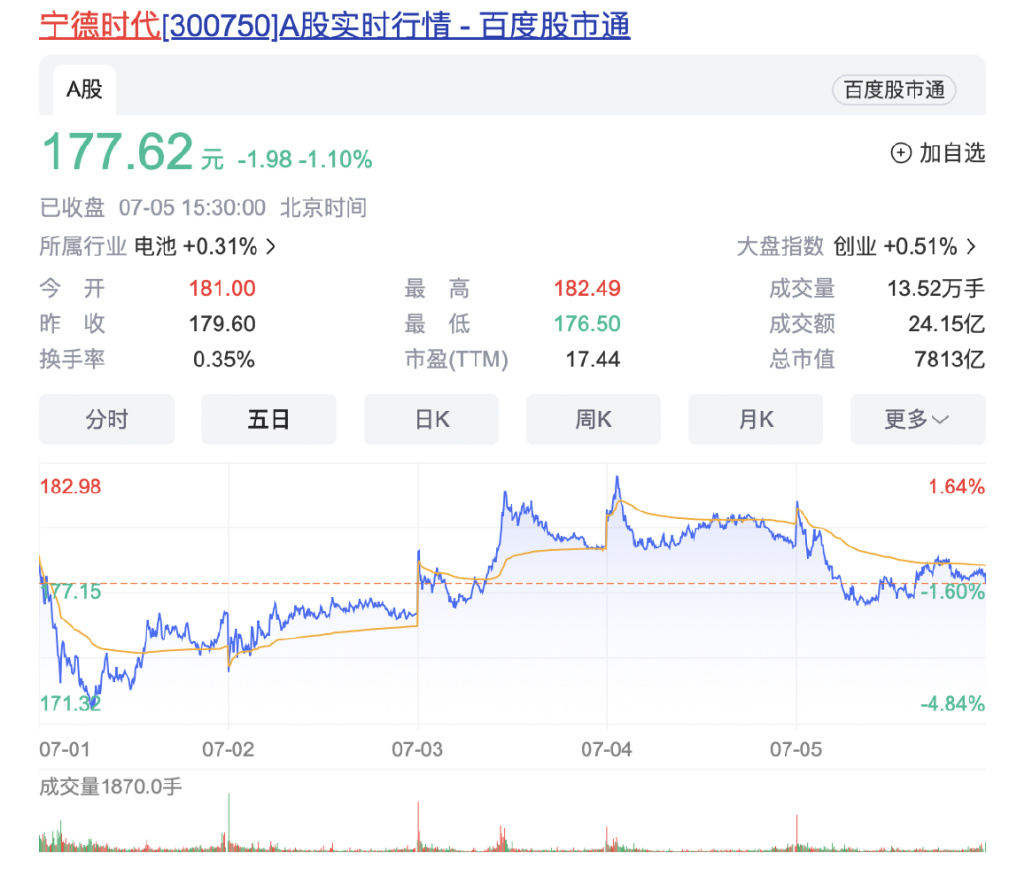The image size is (1024, 875).
Task: Select the A股 tab
Action: pyautogui.click(x=84, y=89)
